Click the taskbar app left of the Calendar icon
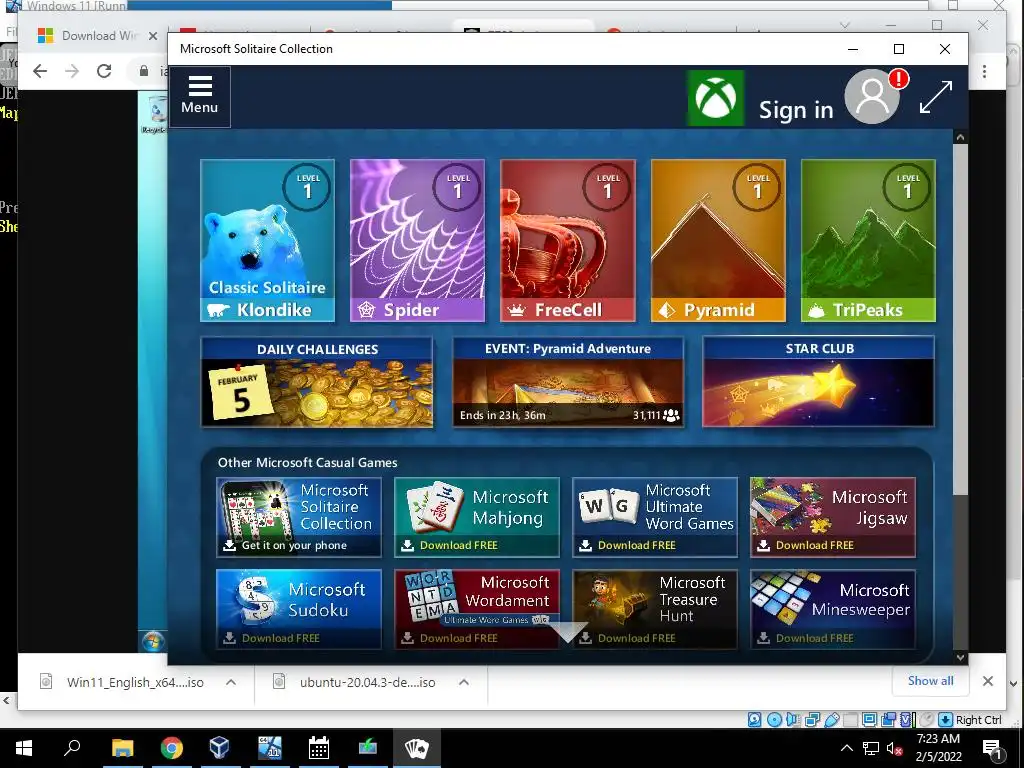Viewport: 1024px width, 768px height. point(269,748)
